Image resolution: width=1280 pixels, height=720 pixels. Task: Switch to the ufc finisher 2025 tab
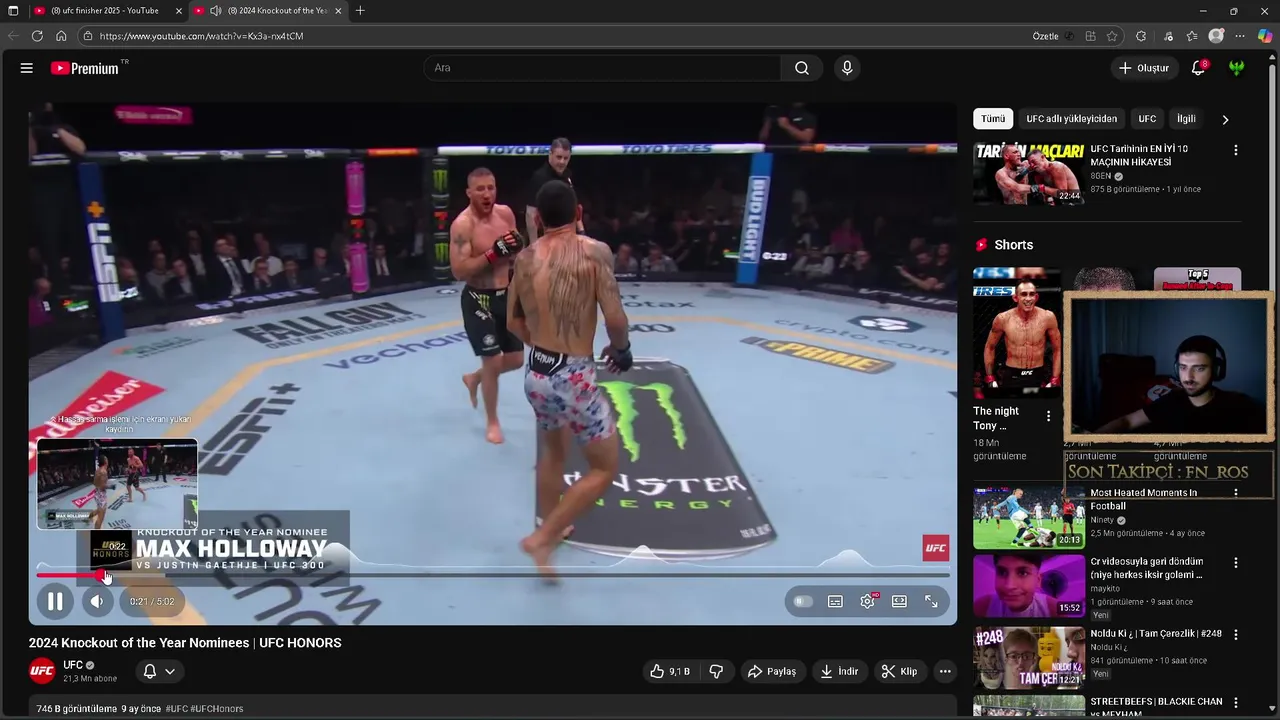tap(104, 11)
